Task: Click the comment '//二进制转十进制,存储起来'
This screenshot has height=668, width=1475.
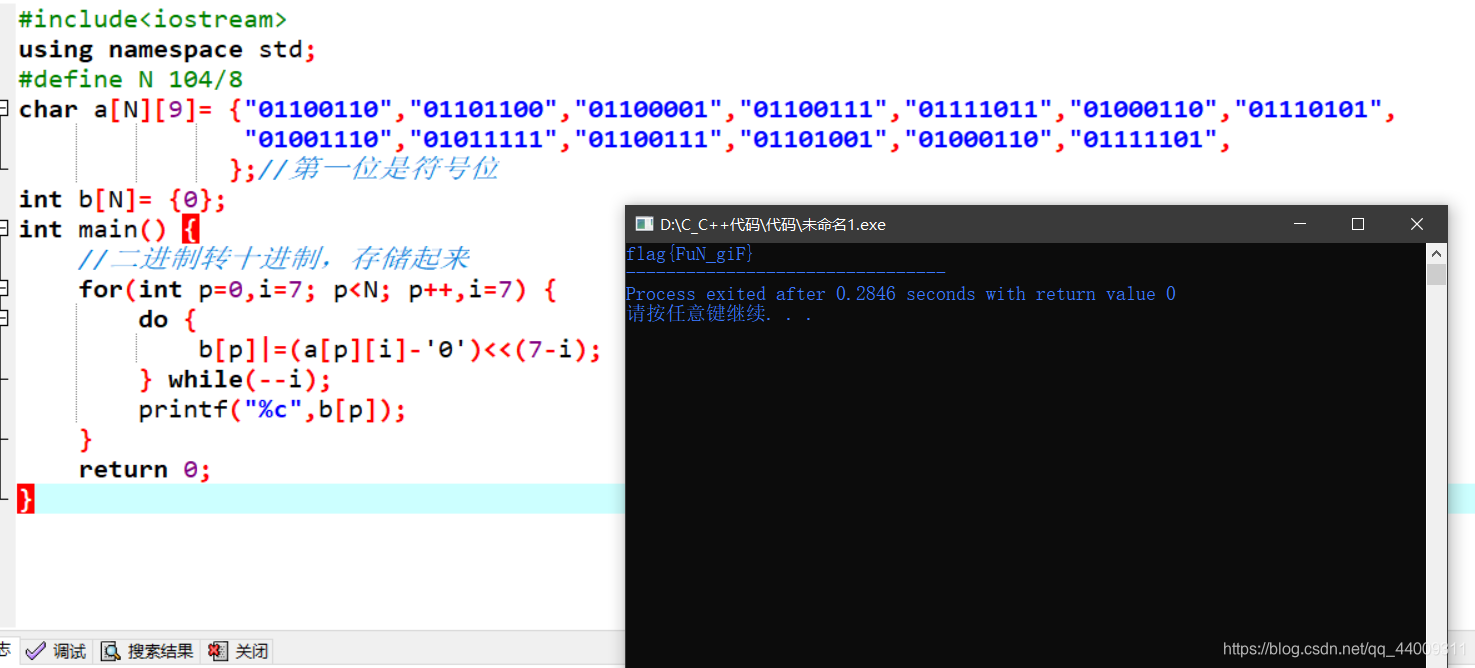Action: click(x=274, y=259)
